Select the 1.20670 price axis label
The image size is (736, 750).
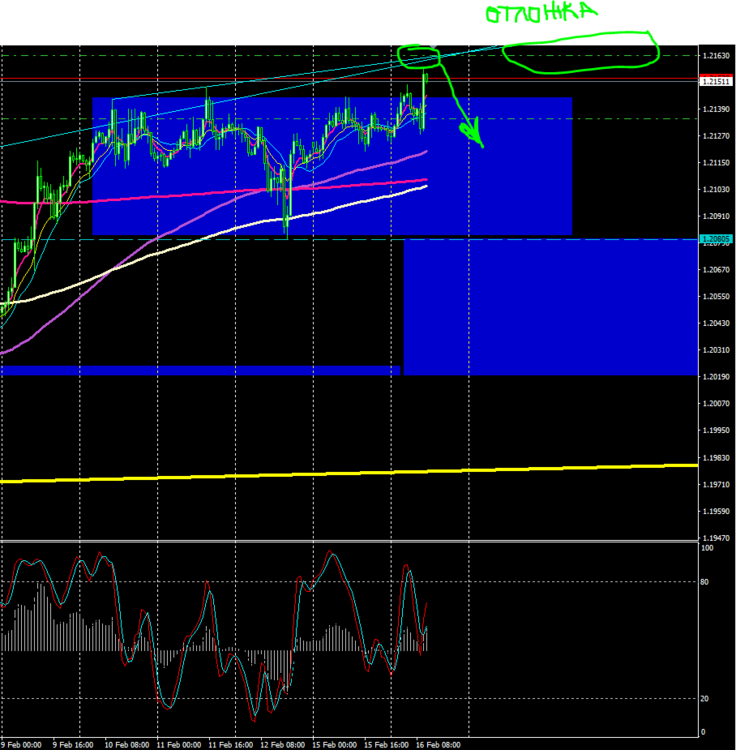(x=716, y=270)
